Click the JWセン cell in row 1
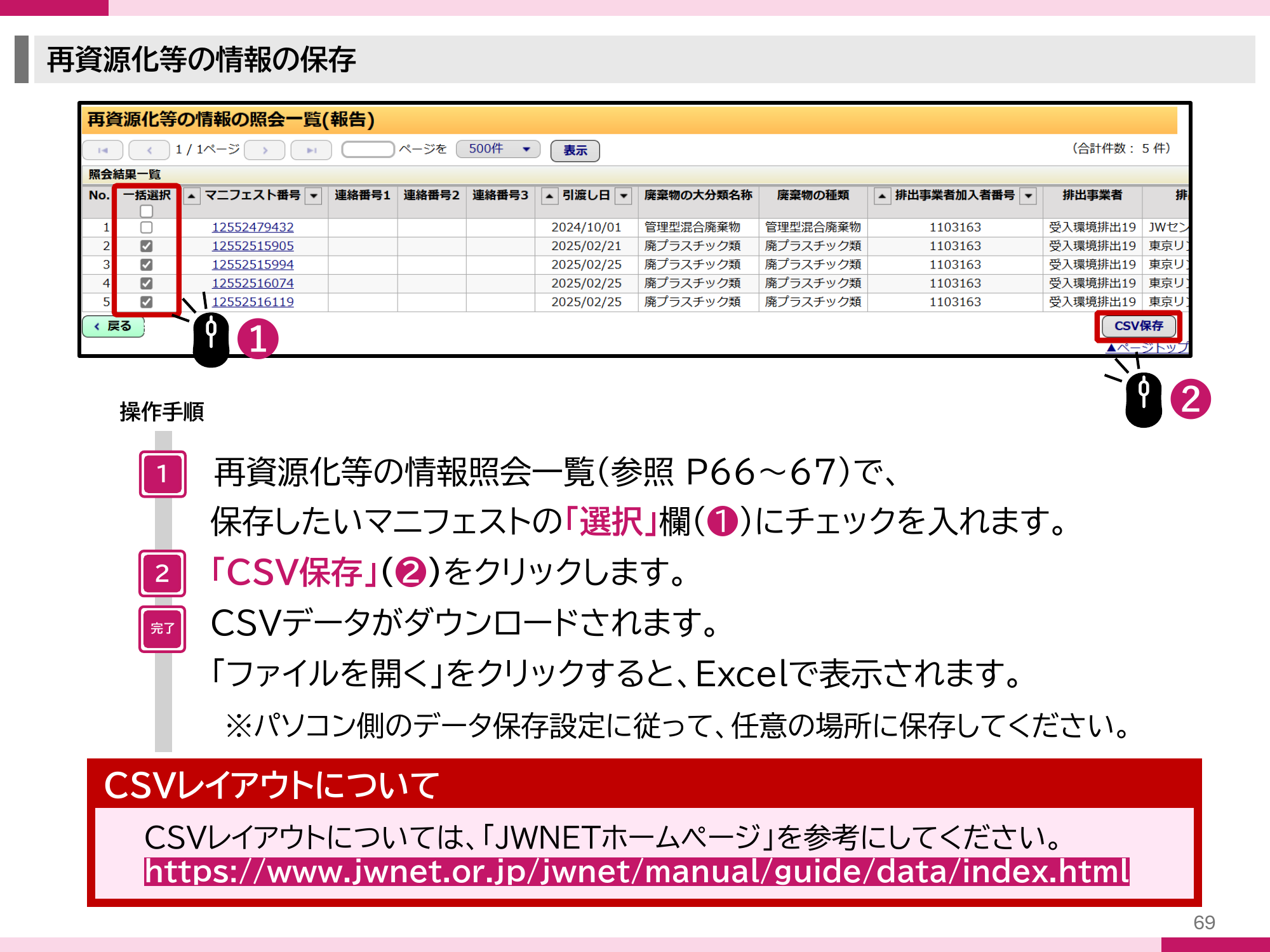The height and width of the screenshot is (952, 1270). [x=1167, y=227]
